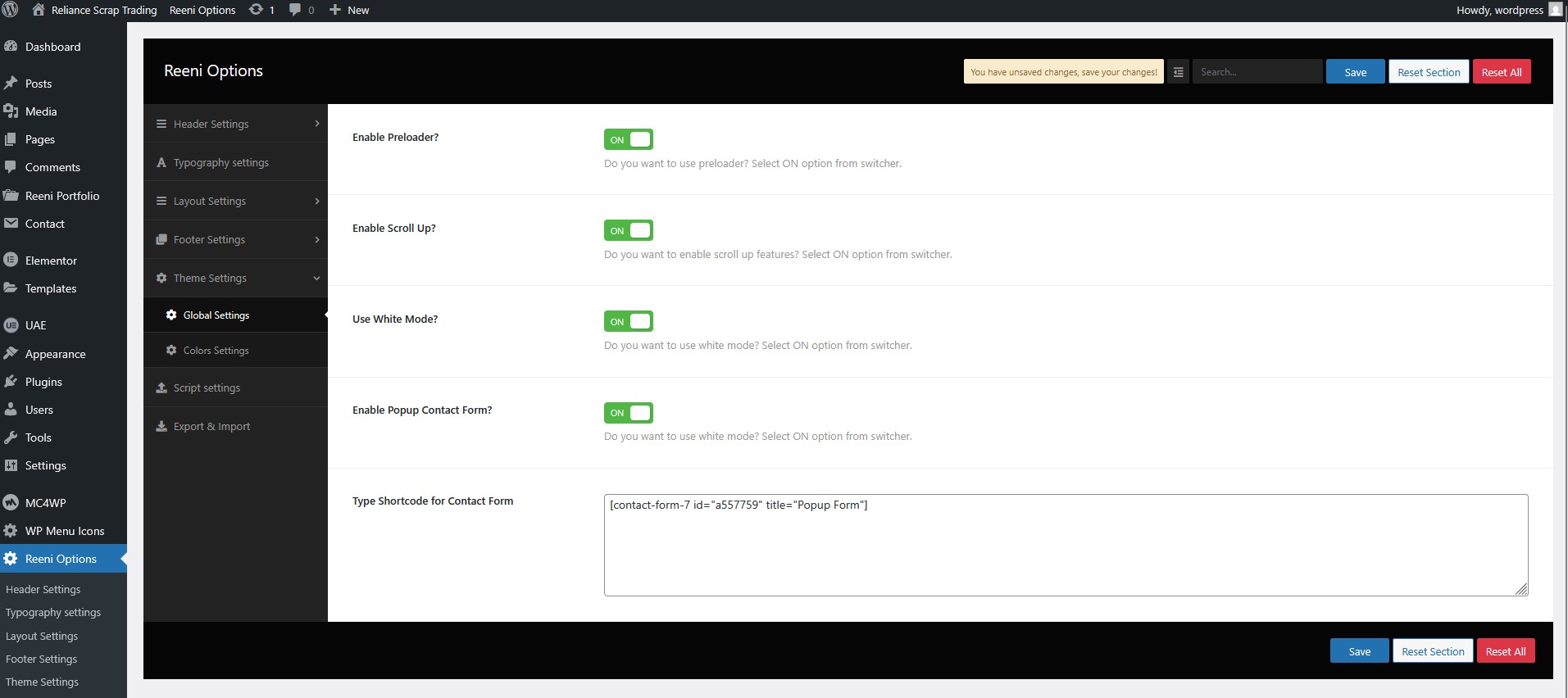Click the contact form shortcode text area

(1066, 545)
